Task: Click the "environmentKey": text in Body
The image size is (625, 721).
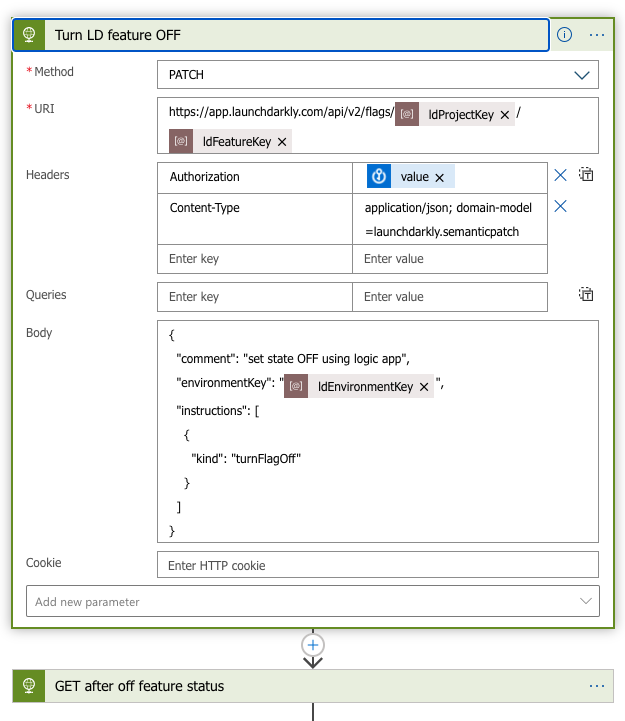Action: [x=225, y=383]
